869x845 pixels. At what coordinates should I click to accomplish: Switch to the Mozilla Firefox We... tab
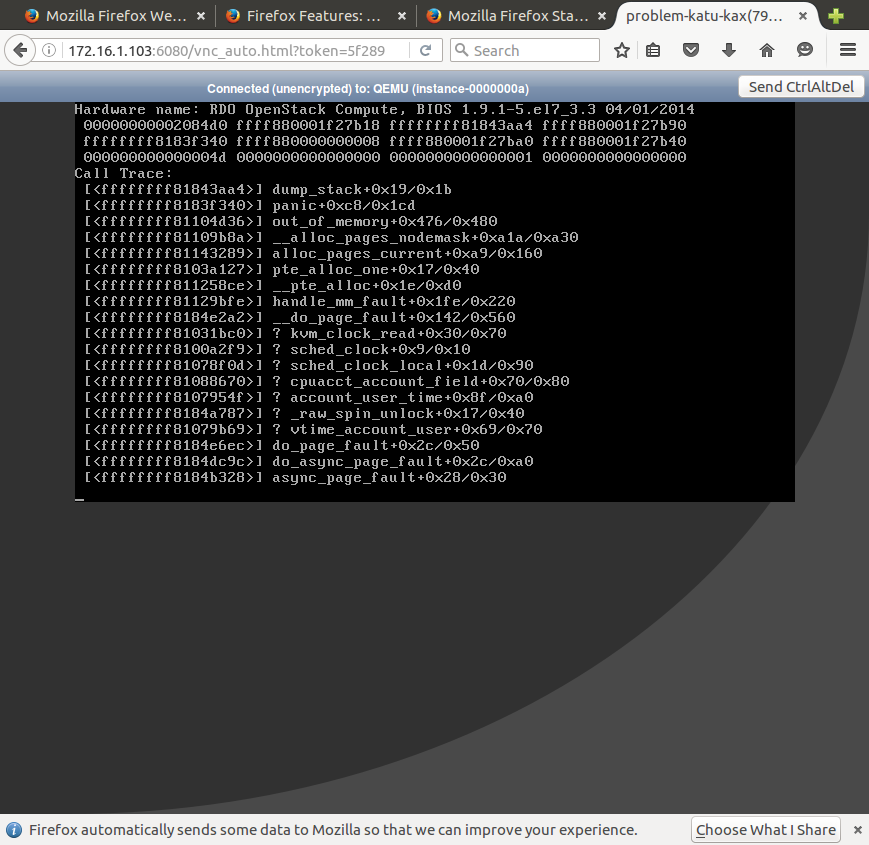113,16
